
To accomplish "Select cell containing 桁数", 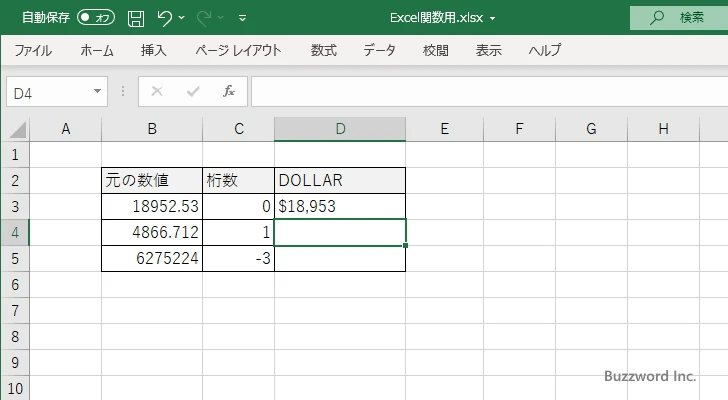I will tap(239, 181).
